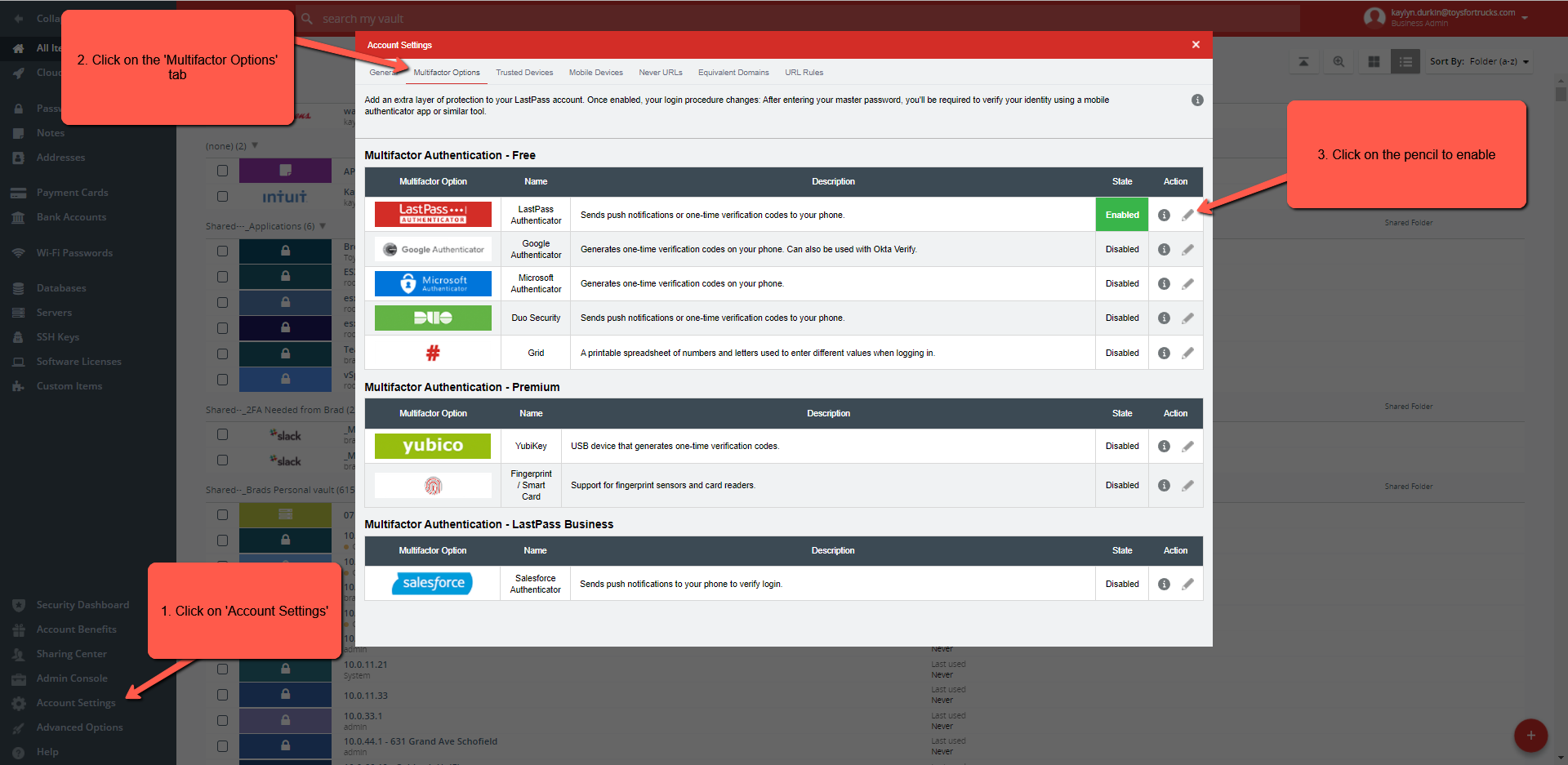Open Security Dashboard in sidebar
This screenshot has width=1568, height=765.
(x=82, y=605)
